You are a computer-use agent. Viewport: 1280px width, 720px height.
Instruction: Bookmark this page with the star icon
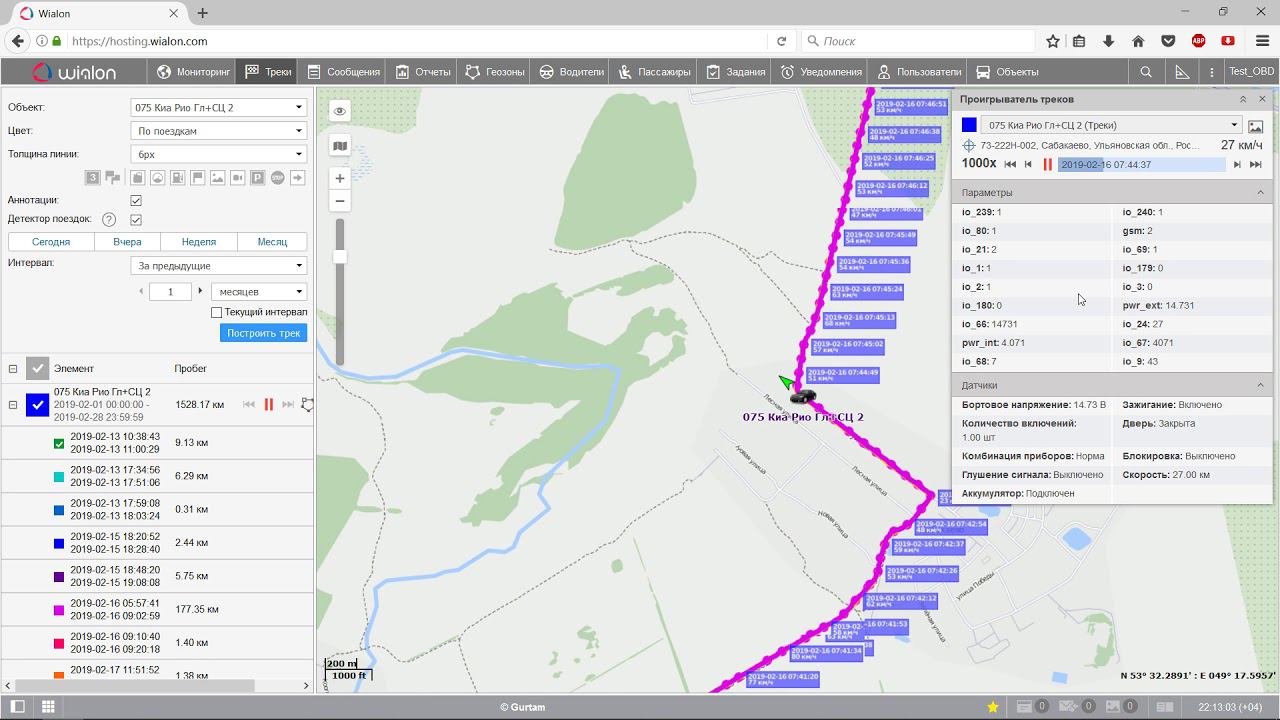[x=1053, y=41]
